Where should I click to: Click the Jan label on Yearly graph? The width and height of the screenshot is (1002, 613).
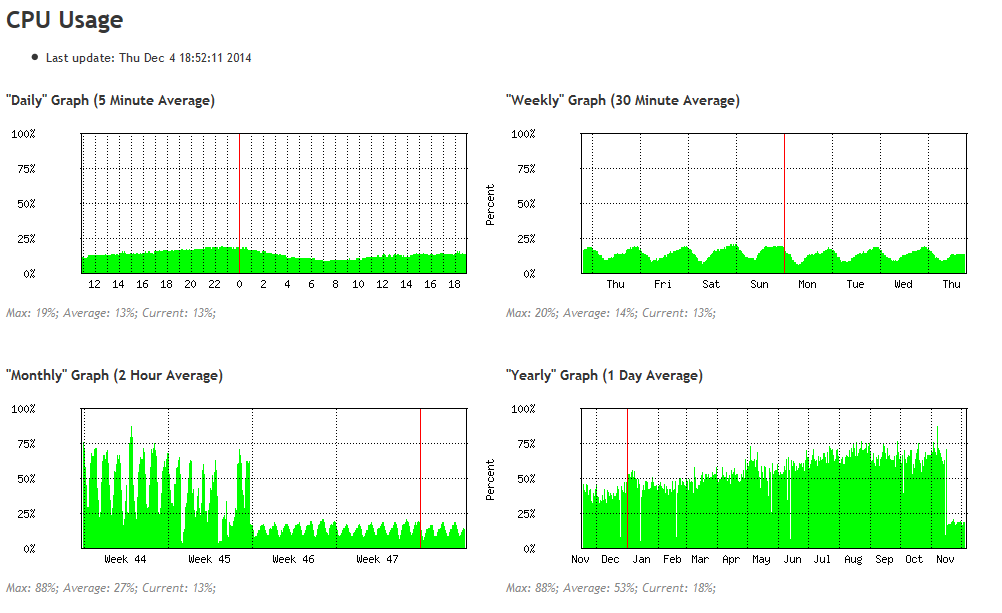coord(641,559)
